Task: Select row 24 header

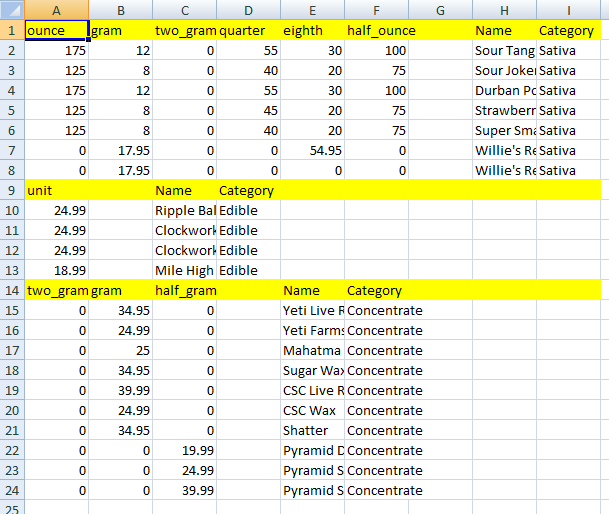Action: (12, 490)
